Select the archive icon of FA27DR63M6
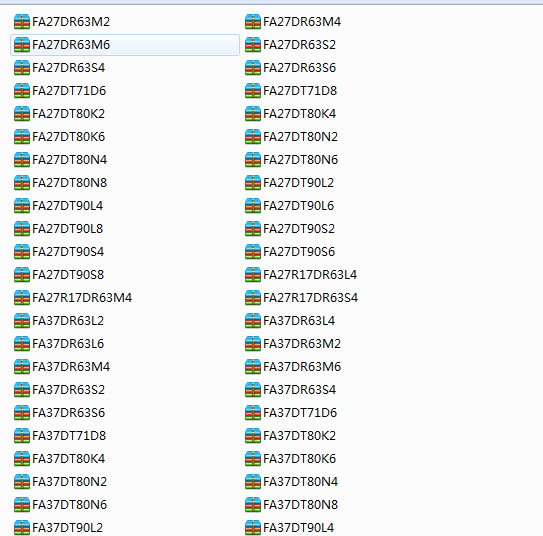This screenshot has height=536, width=543. 22,45
